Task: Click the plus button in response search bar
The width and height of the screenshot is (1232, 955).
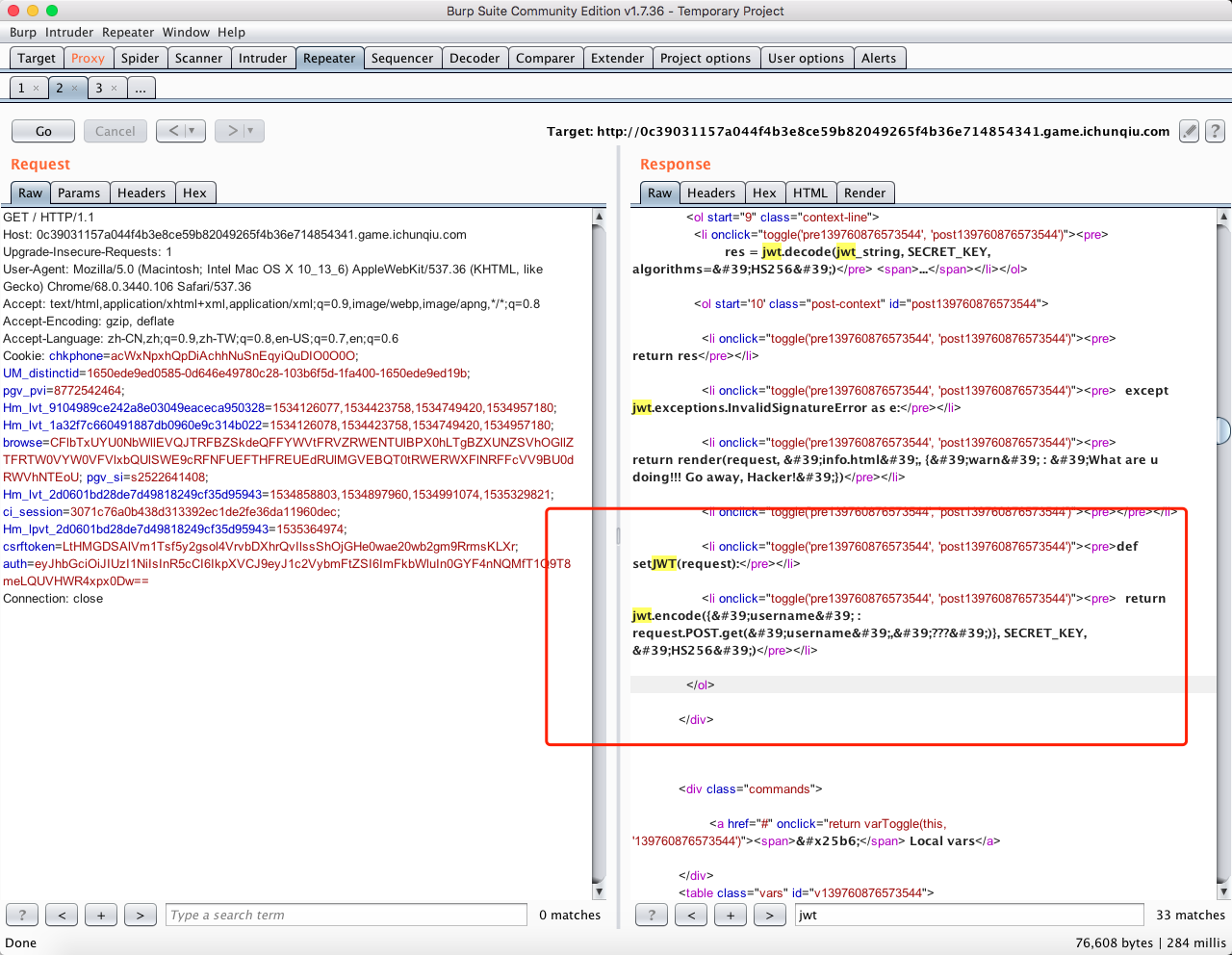Action: coord(731,915)
